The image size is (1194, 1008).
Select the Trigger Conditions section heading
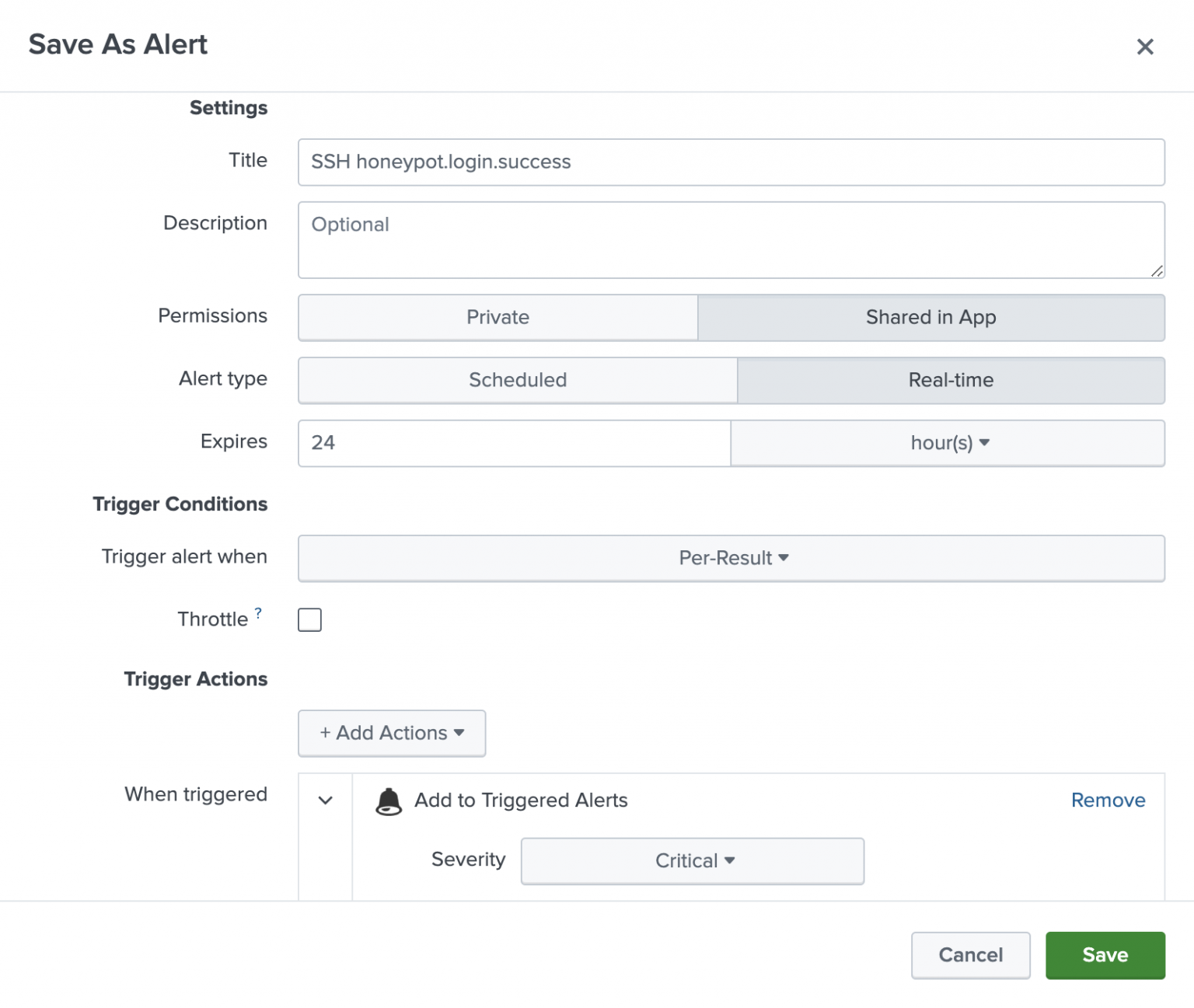(x=180, y=504)
